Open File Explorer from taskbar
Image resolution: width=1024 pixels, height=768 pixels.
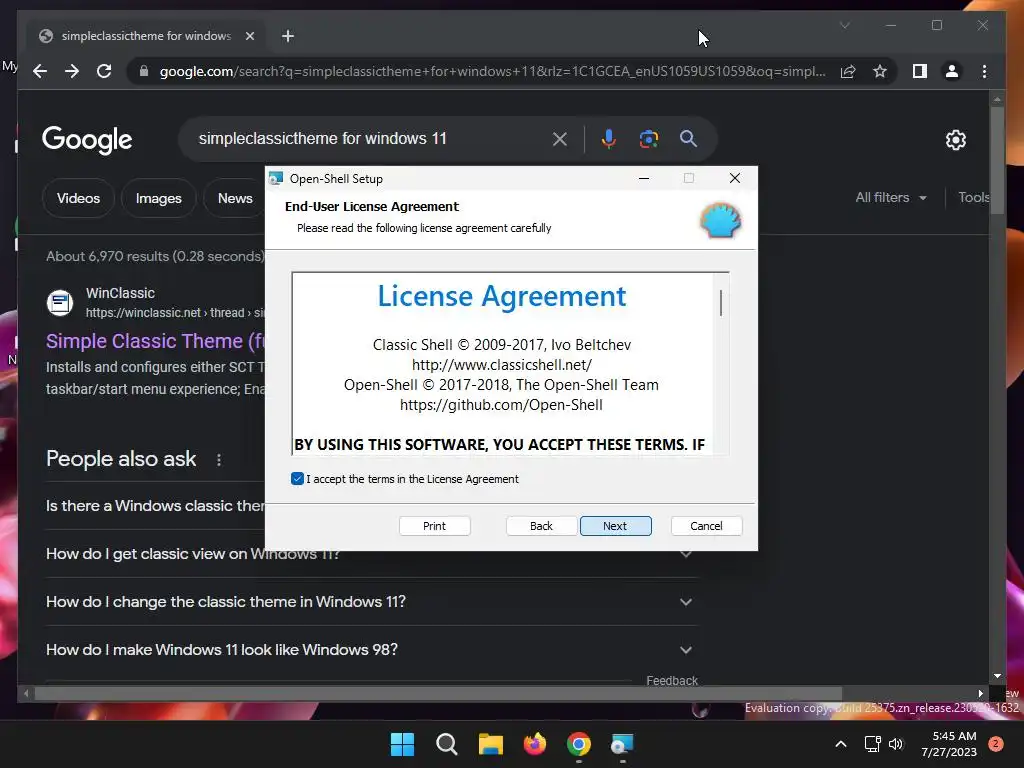tap(490, 744)
